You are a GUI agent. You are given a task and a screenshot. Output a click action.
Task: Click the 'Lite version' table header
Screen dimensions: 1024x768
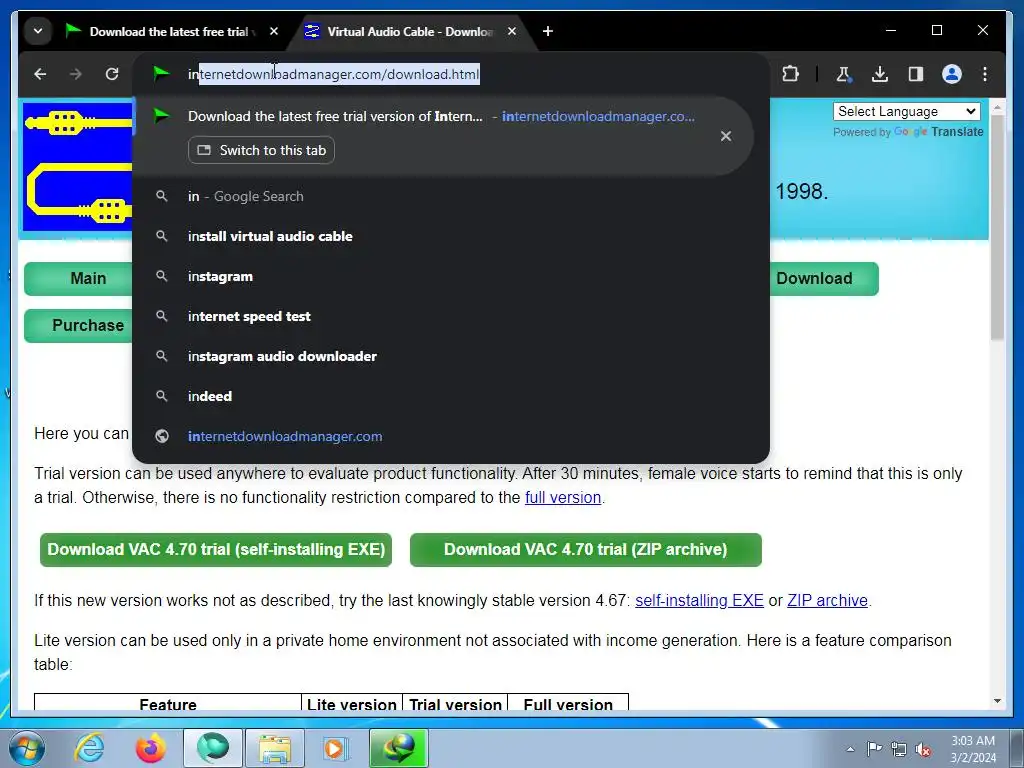point(352,703)
